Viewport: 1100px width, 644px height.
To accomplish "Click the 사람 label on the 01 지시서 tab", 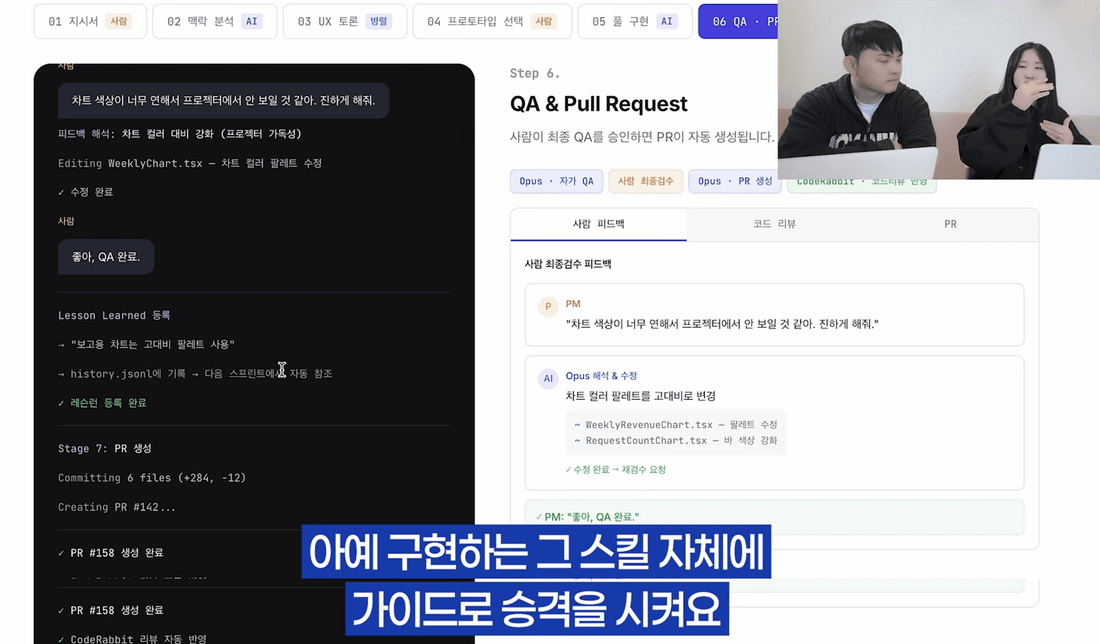I will click(x=119, y=21).
